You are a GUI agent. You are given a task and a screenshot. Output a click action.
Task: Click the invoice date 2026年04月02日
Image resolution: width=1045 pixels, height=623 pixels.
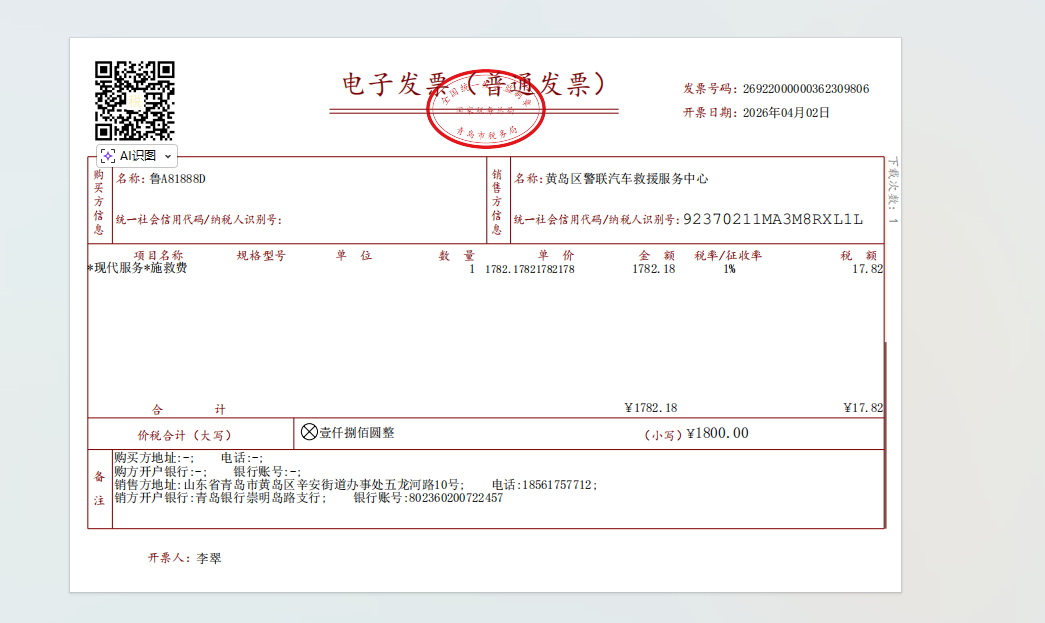click(786, 113)
